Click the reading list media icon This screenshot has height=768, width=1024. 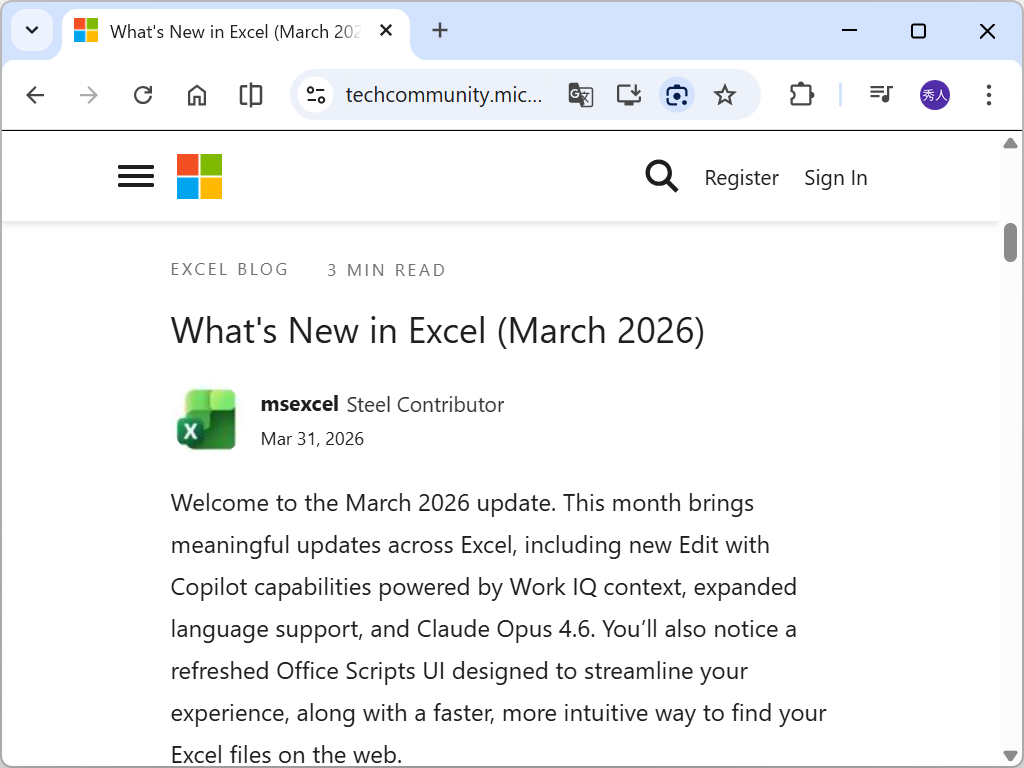(880, 95)
